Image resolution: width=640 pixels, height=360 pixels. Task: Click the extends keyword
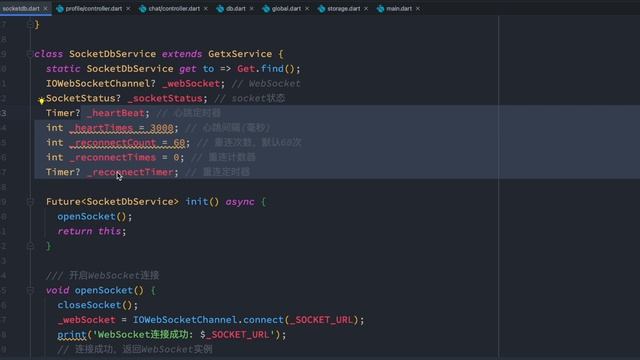182,54
